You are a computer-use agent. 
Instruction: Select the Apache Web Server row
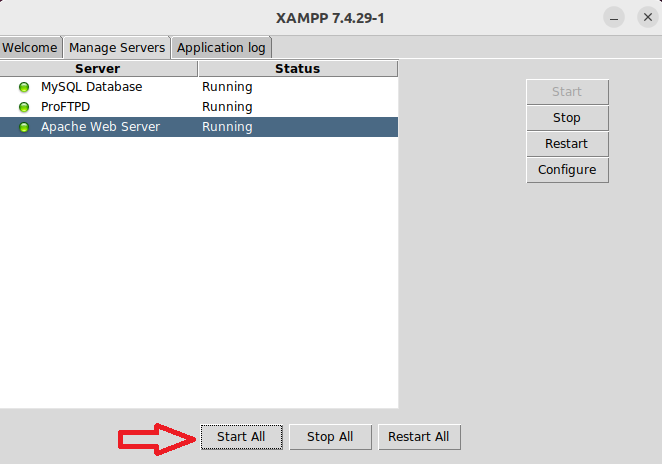point(100,127)
